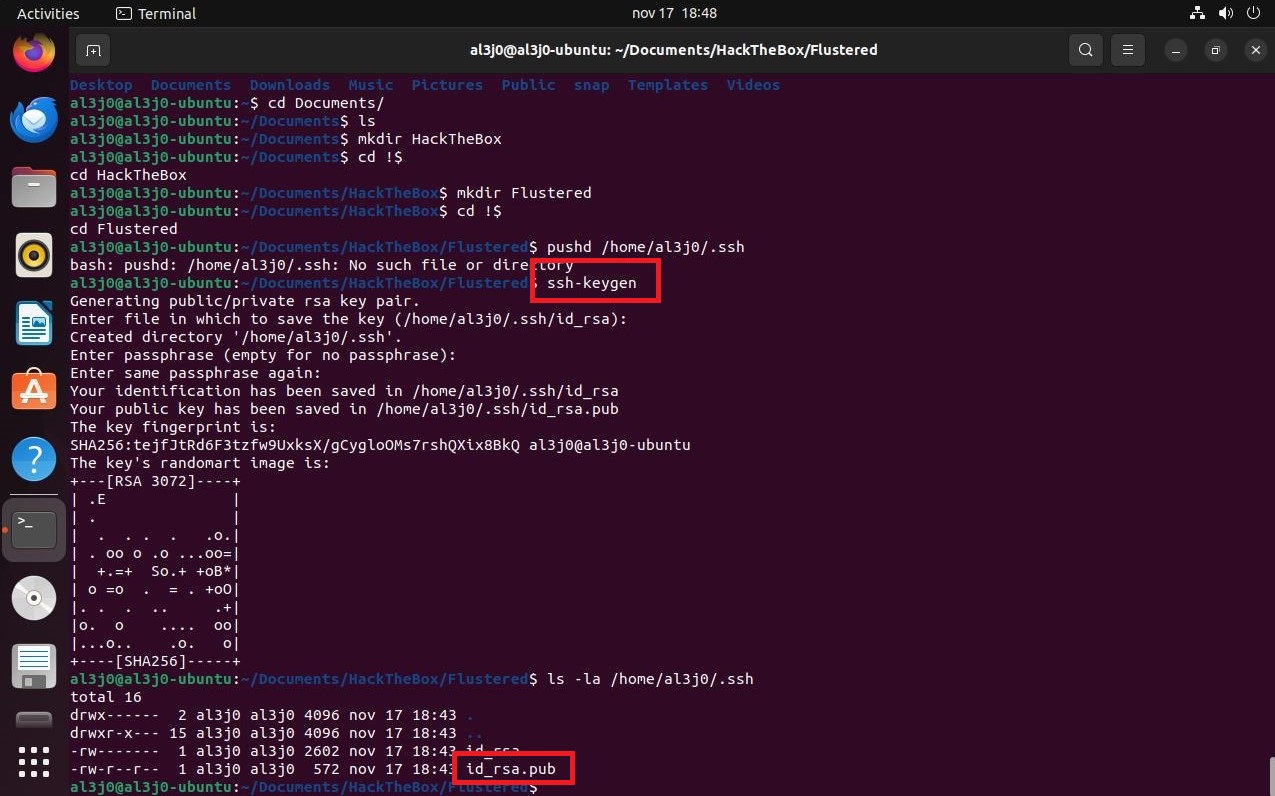1275x796 pixels.
Task: Open the Text Editor dock icon
Action: coord(34,667)
